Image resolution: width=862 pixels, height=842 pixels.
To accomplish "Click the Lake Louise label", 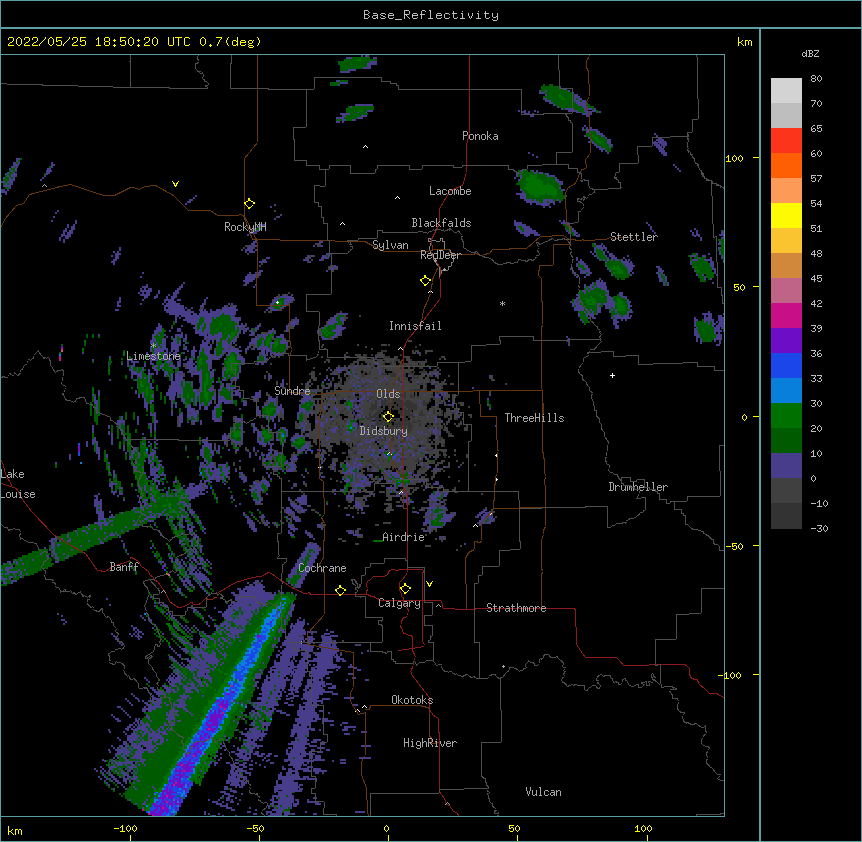I will pyautogui.click(x=18, y=484).
